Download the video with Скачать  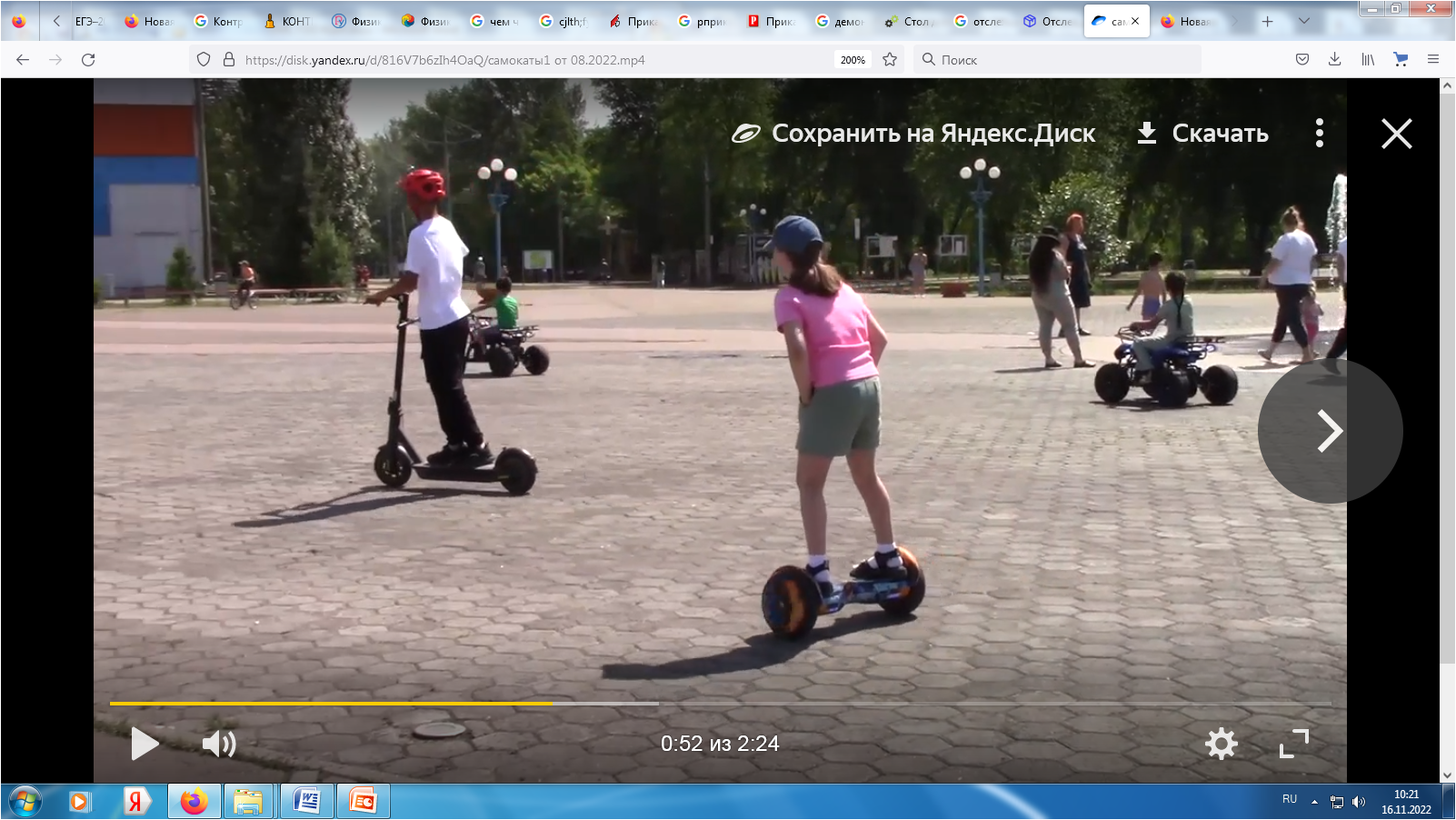click(x=1202, y=134)
